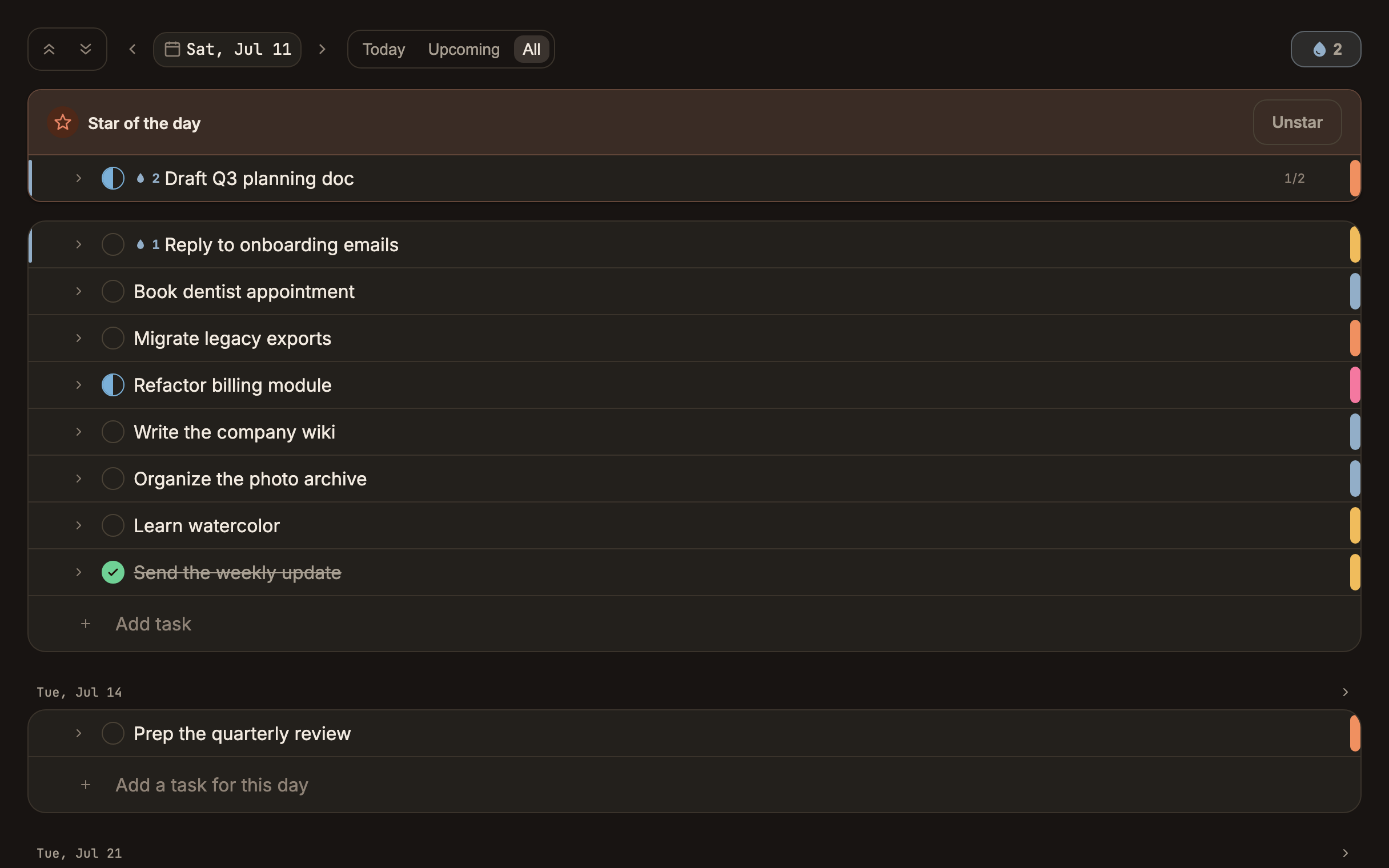Viewport: 1389px width, 868px height.
Task: Go to previous day arrow
Action: [133, 49]
